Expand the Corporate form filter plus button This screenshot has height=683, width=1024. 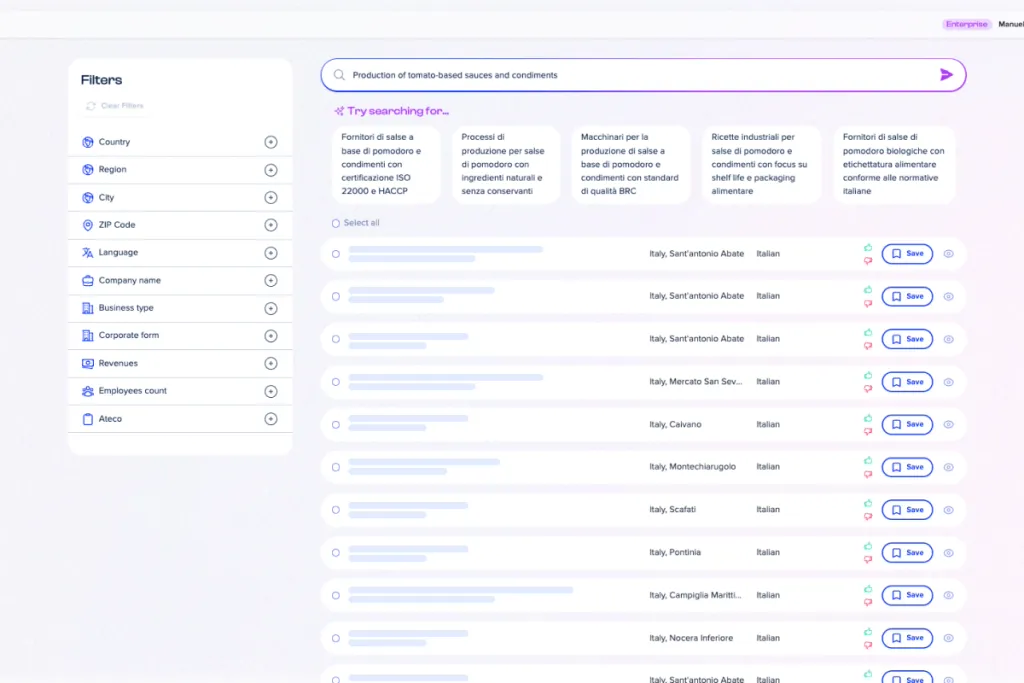[x=270, y=336]
